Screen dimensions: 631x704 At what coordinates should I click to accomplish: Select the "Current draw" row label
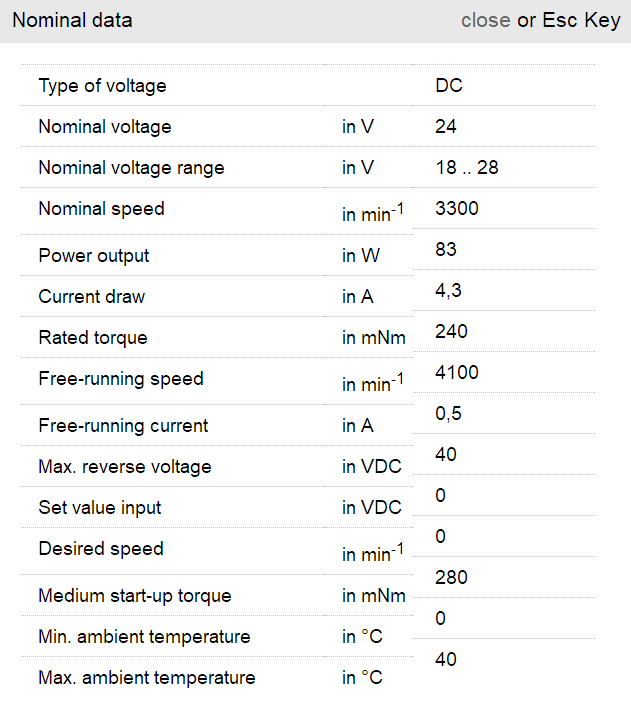(x=91, y=297)
